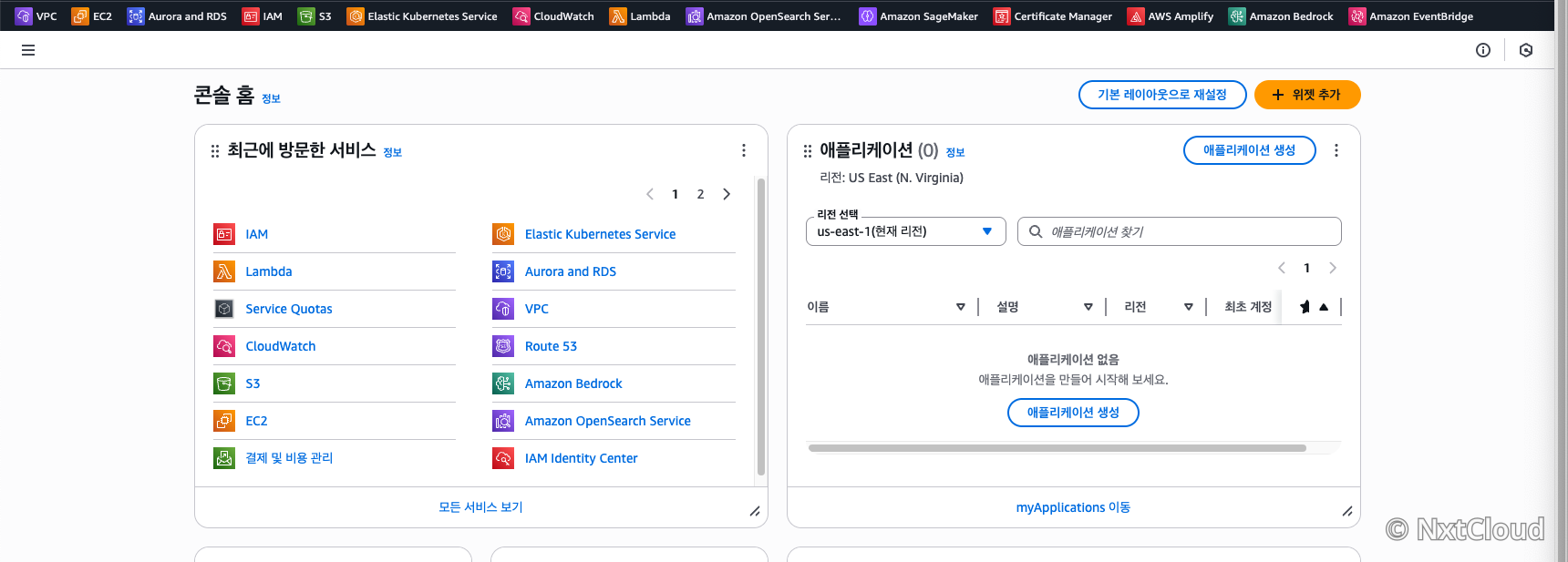Click the info circle icon at top right
Image resolution: width=1568 pixels, height=562 pixels.
(1483, 50)
